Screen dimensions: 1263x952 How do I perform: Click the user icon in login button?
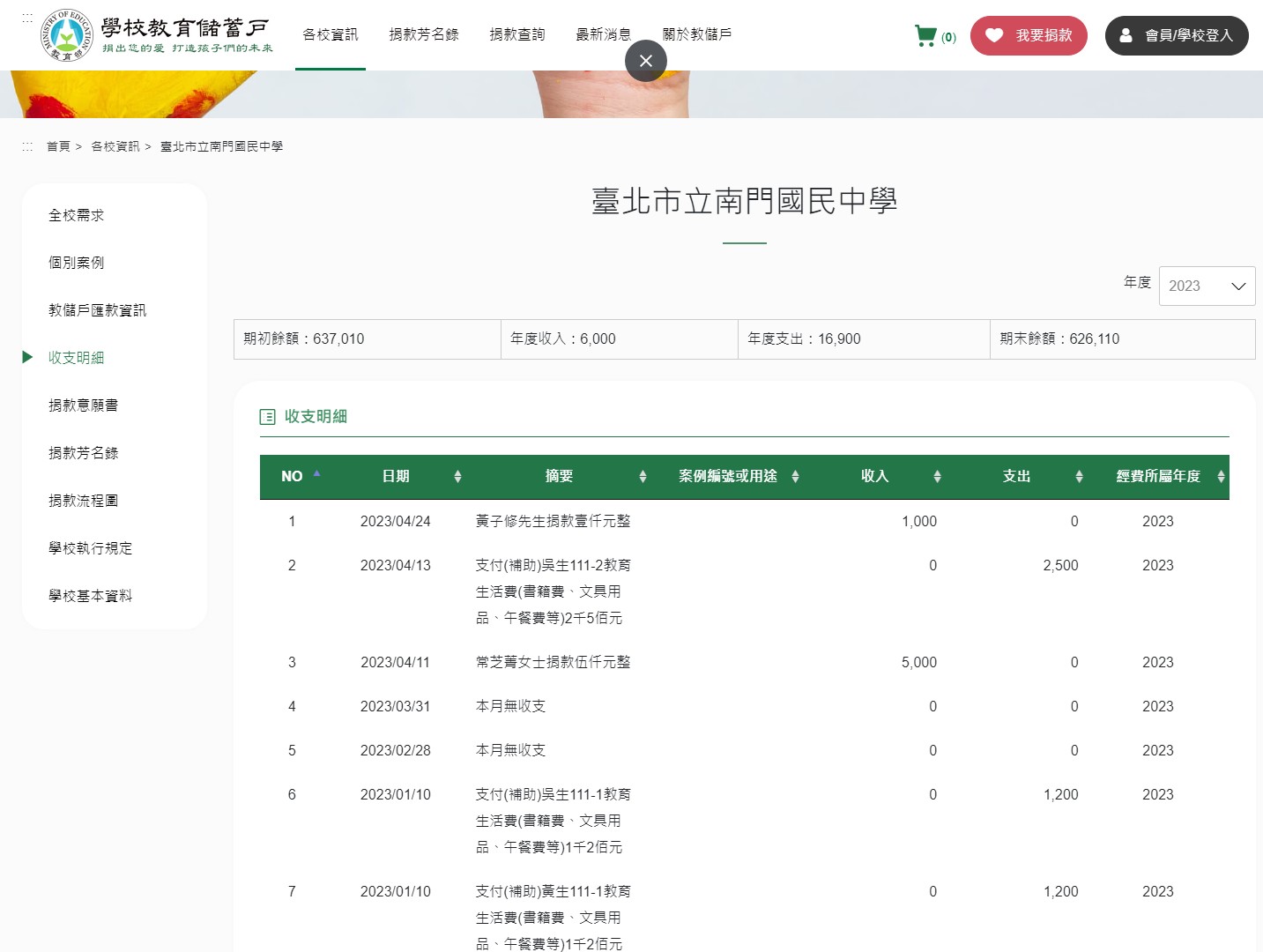(1126, 35)
